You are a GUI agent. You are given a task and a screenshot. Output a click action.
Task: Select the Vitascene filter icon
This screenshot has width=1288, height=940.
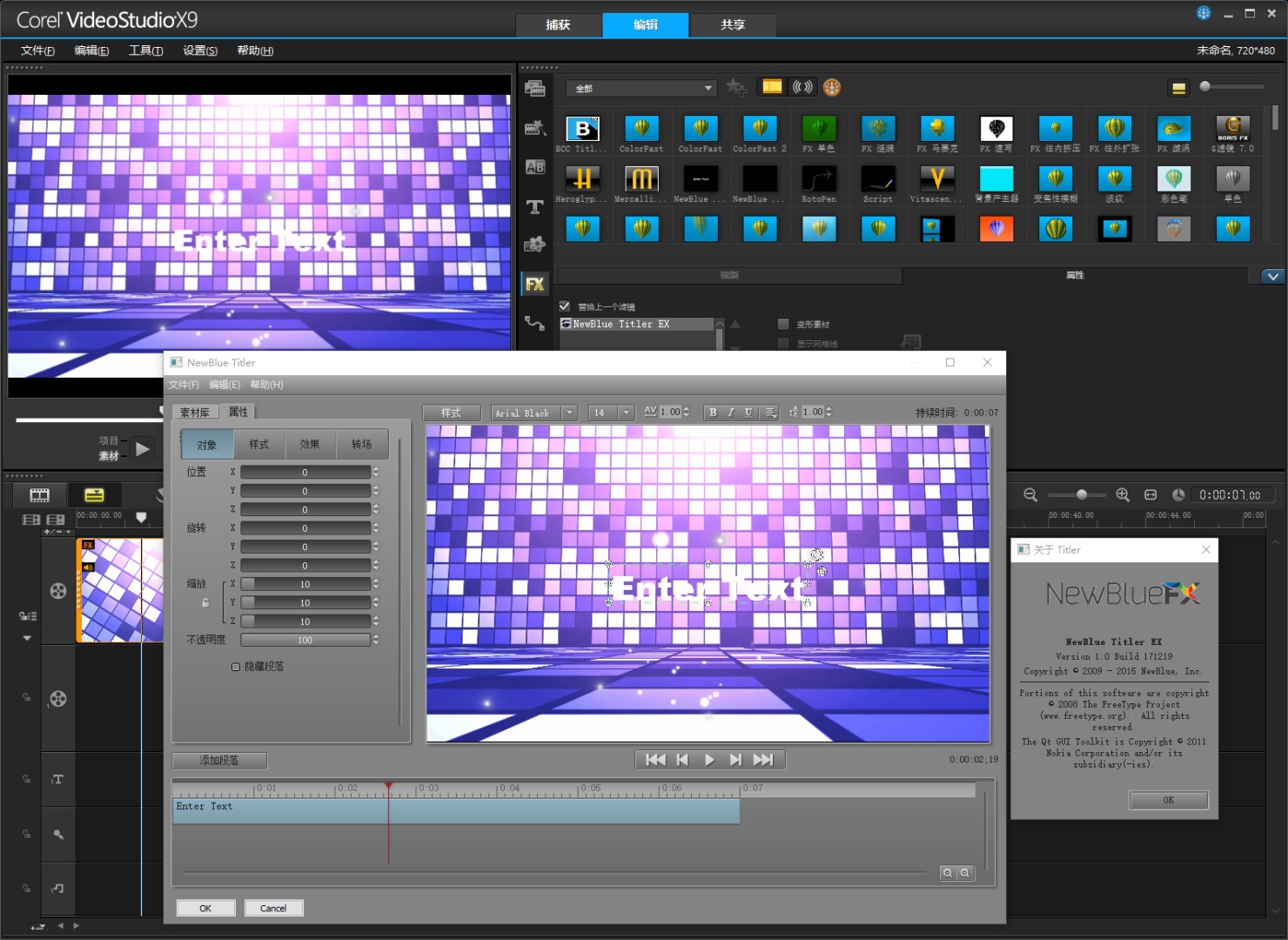(937, 179)
